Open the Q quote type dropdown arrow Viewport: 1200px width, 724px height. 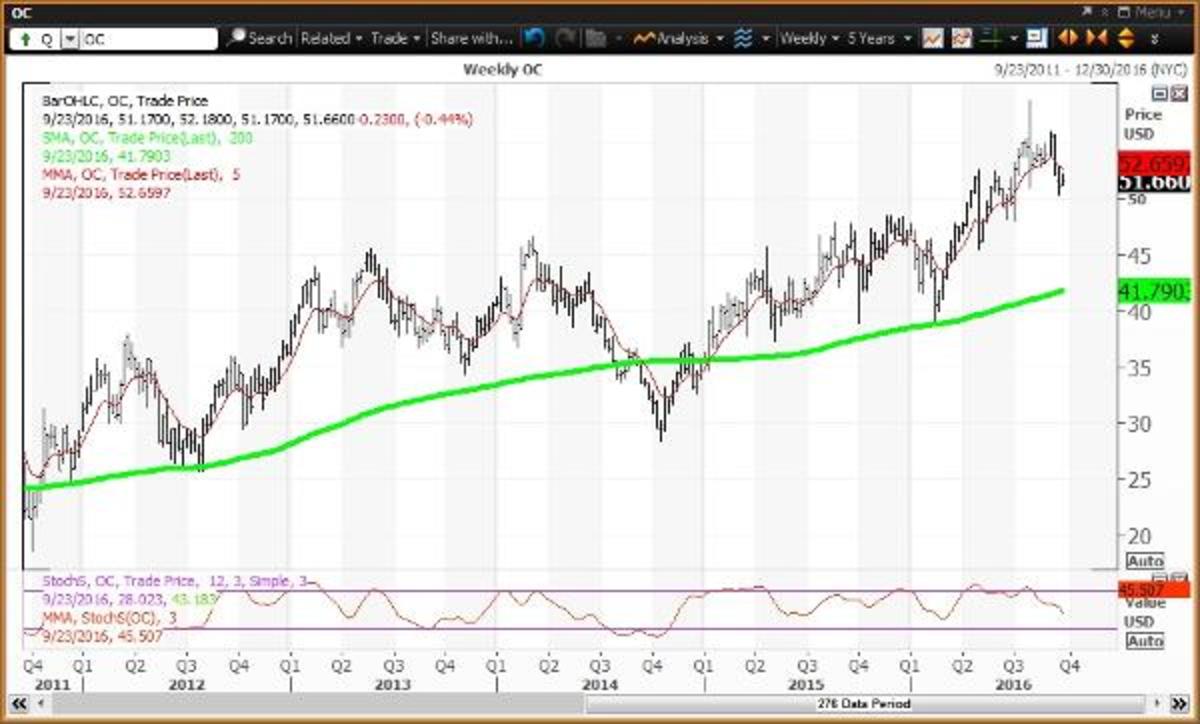[69, 40]
